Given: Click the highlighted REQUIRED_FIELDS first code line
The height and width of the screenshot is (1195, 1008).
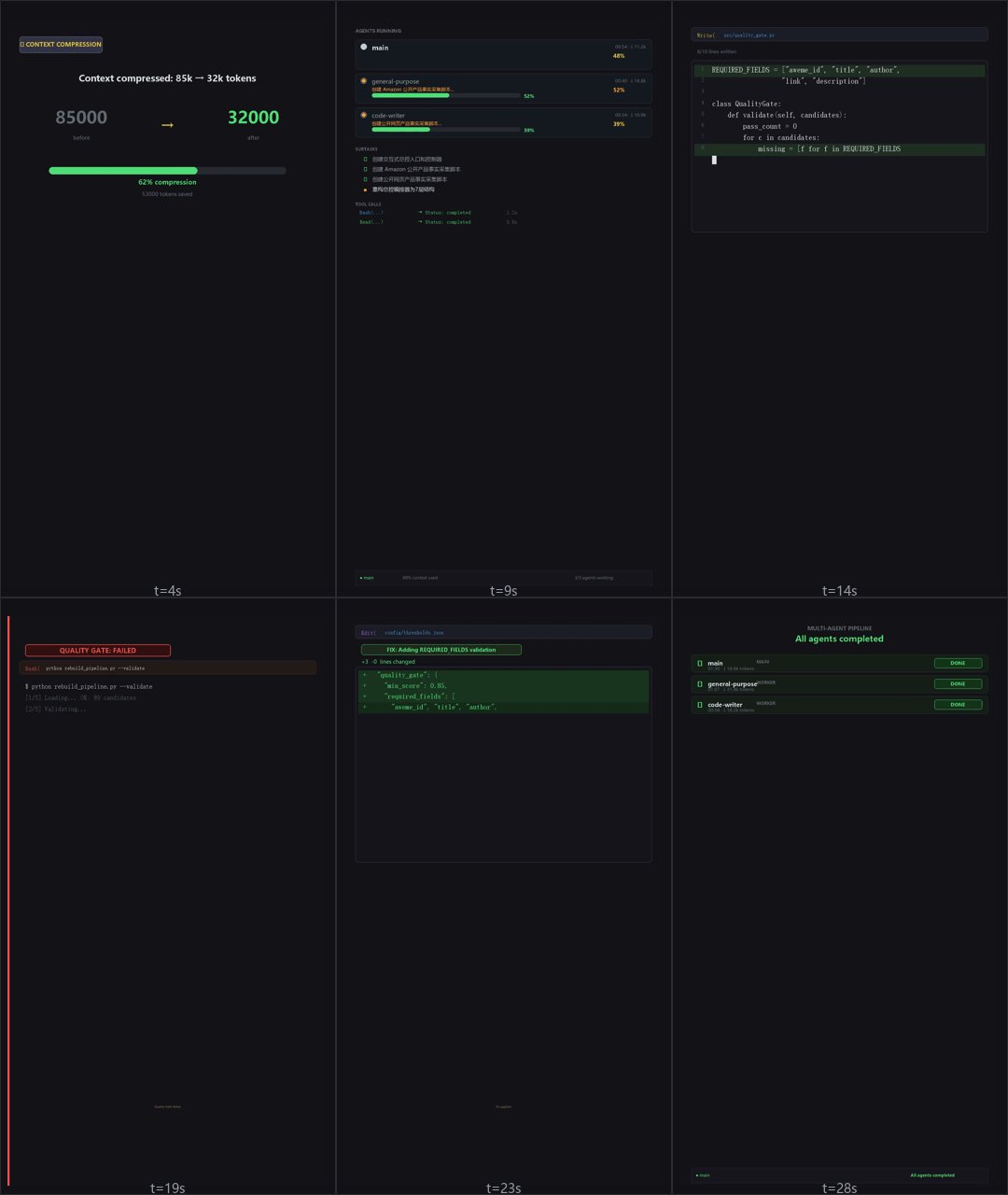Looking at the screenshot, I should tap(839, 70).
